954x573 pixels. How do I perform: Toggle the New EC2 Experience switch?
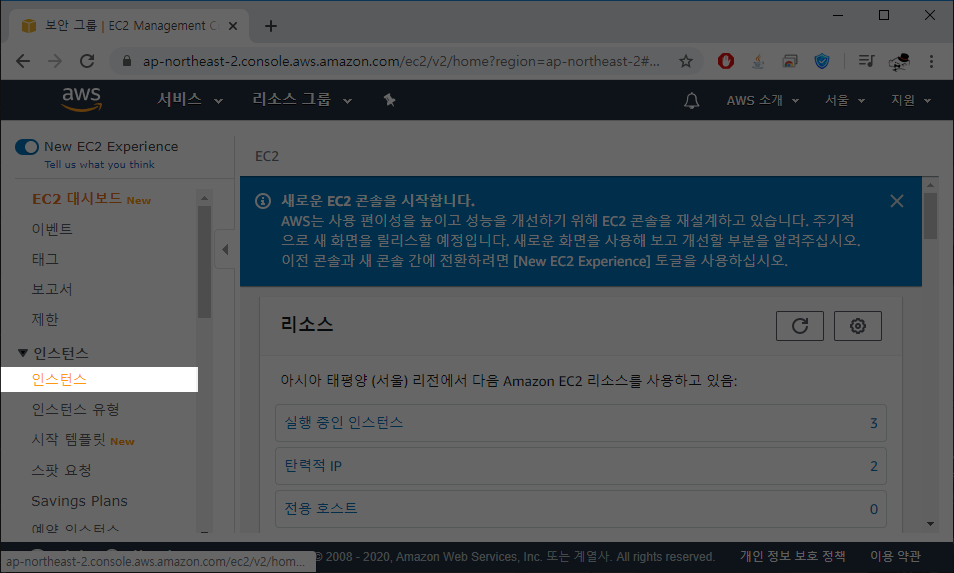(27, 147)
